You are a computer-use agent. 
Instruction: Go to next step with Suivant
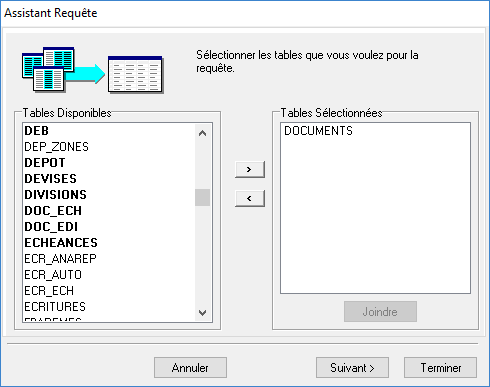click(352, 368)
